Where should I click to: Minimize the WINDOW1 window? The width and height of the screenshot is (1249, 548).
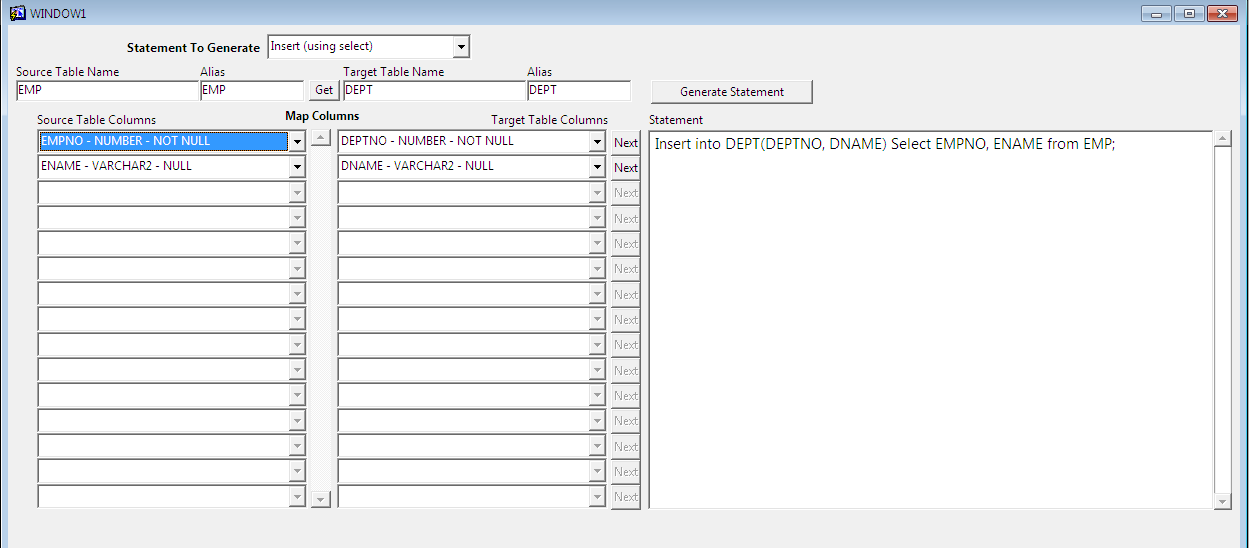click(x=1157, y=14)
